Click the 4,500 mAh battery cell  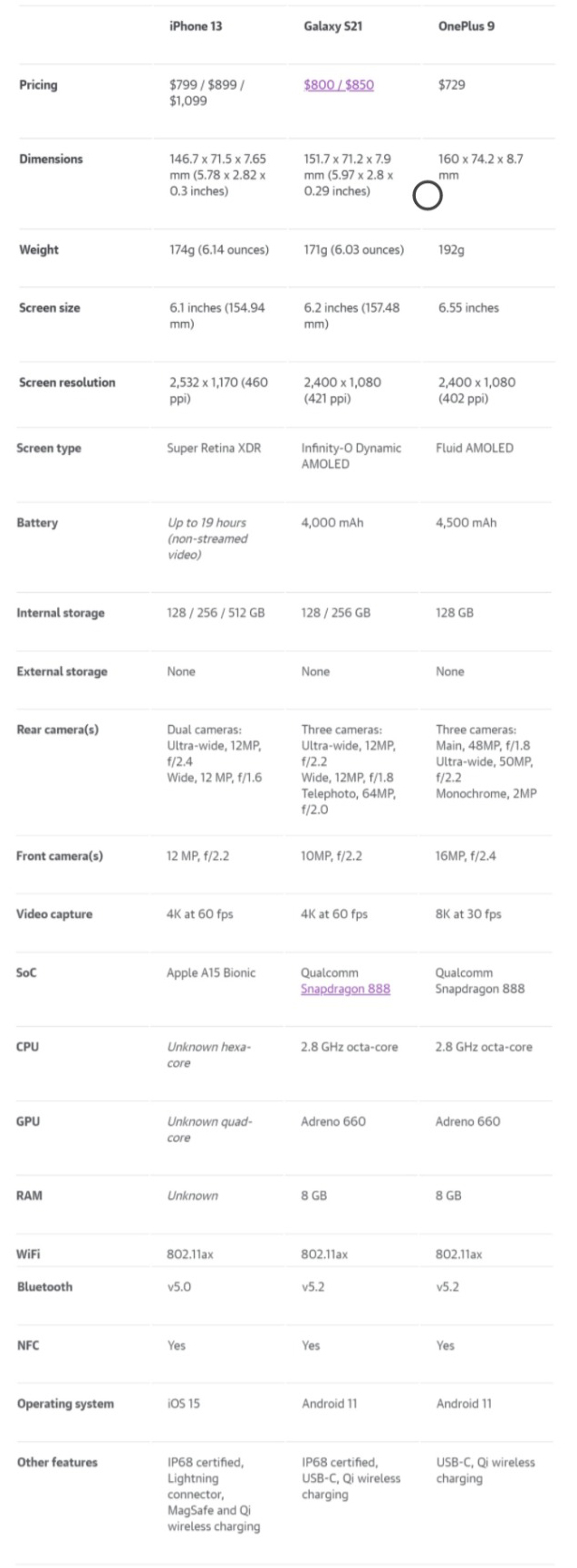click(x=466, y=523)
